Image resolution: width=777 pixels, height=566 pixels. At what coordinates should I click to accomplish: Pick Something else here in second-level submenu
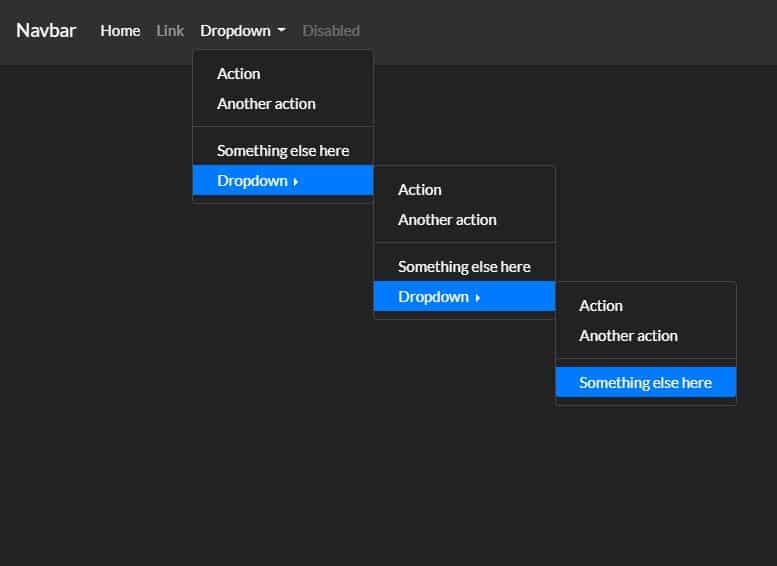click(x=464, y=267)
